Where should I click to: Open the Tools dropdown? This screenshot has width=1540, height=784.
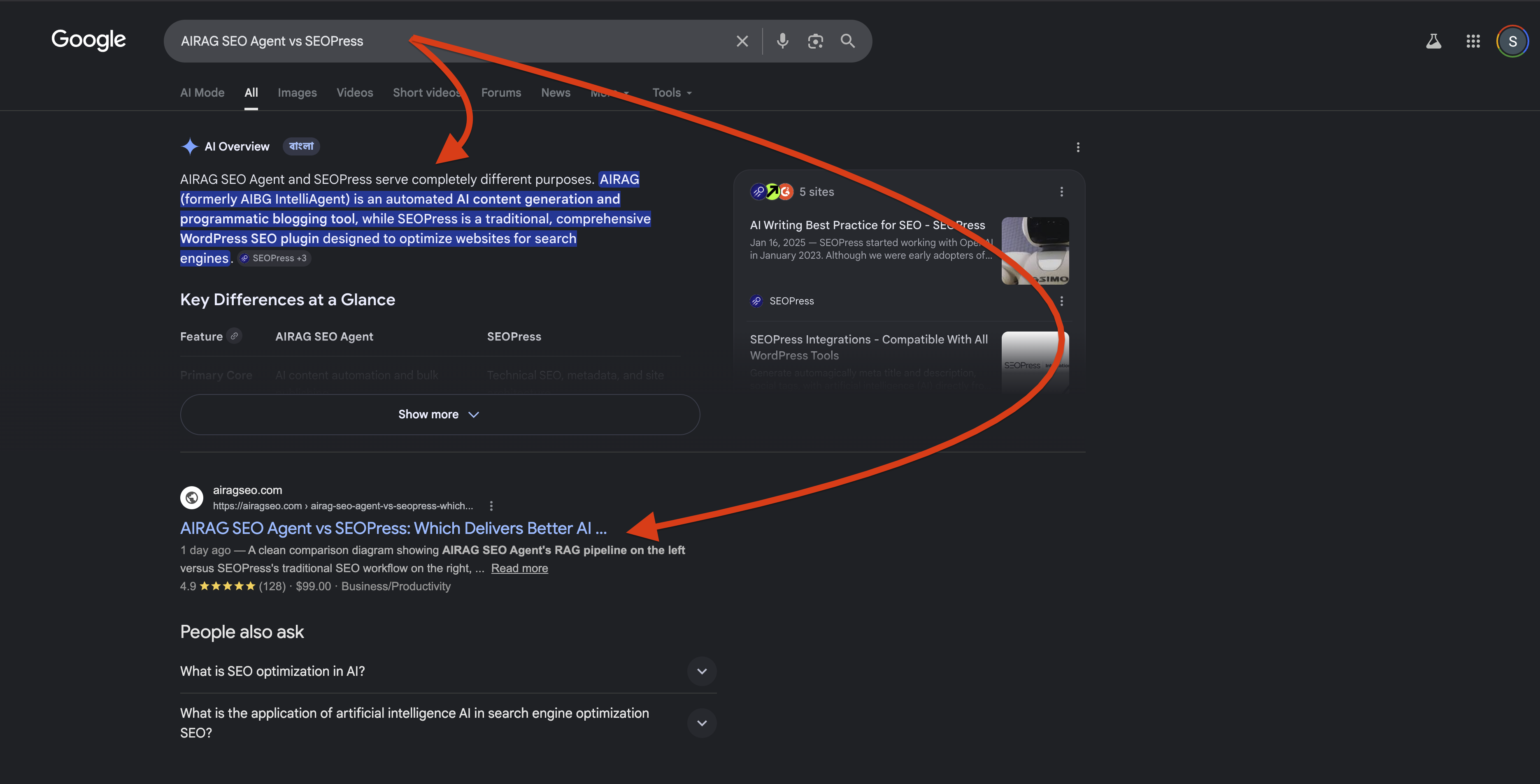click(672, 93)
